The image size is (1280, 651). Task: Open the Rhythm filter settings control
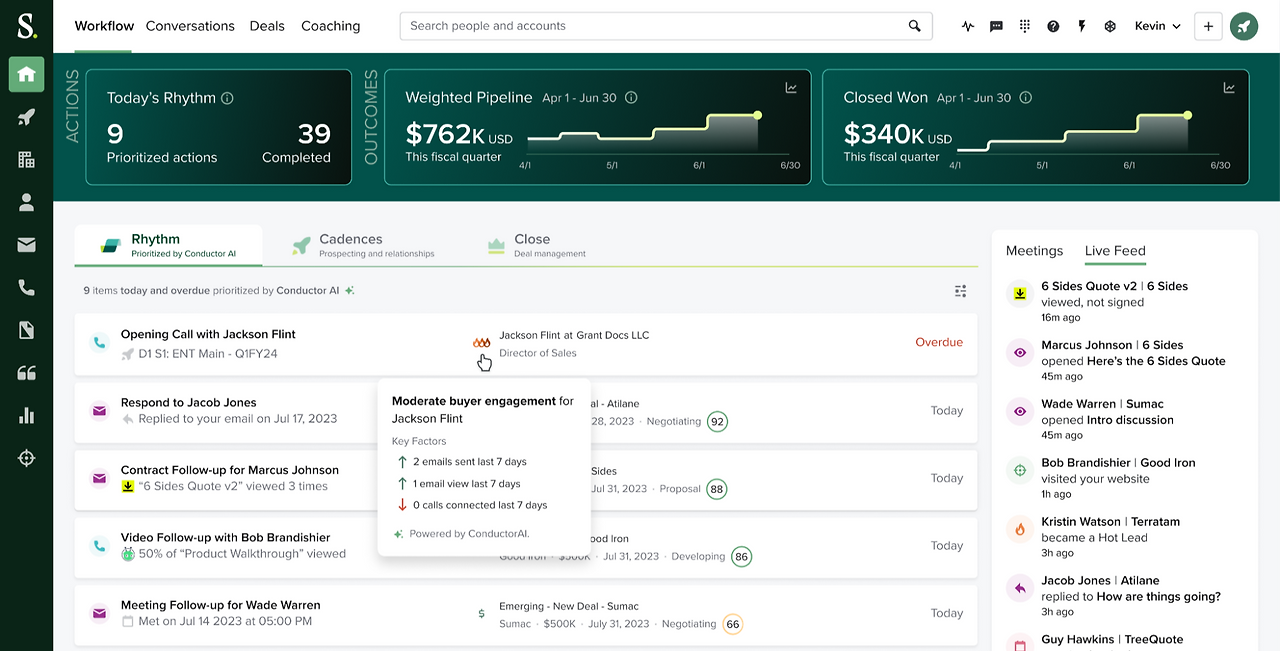[960, 291]
